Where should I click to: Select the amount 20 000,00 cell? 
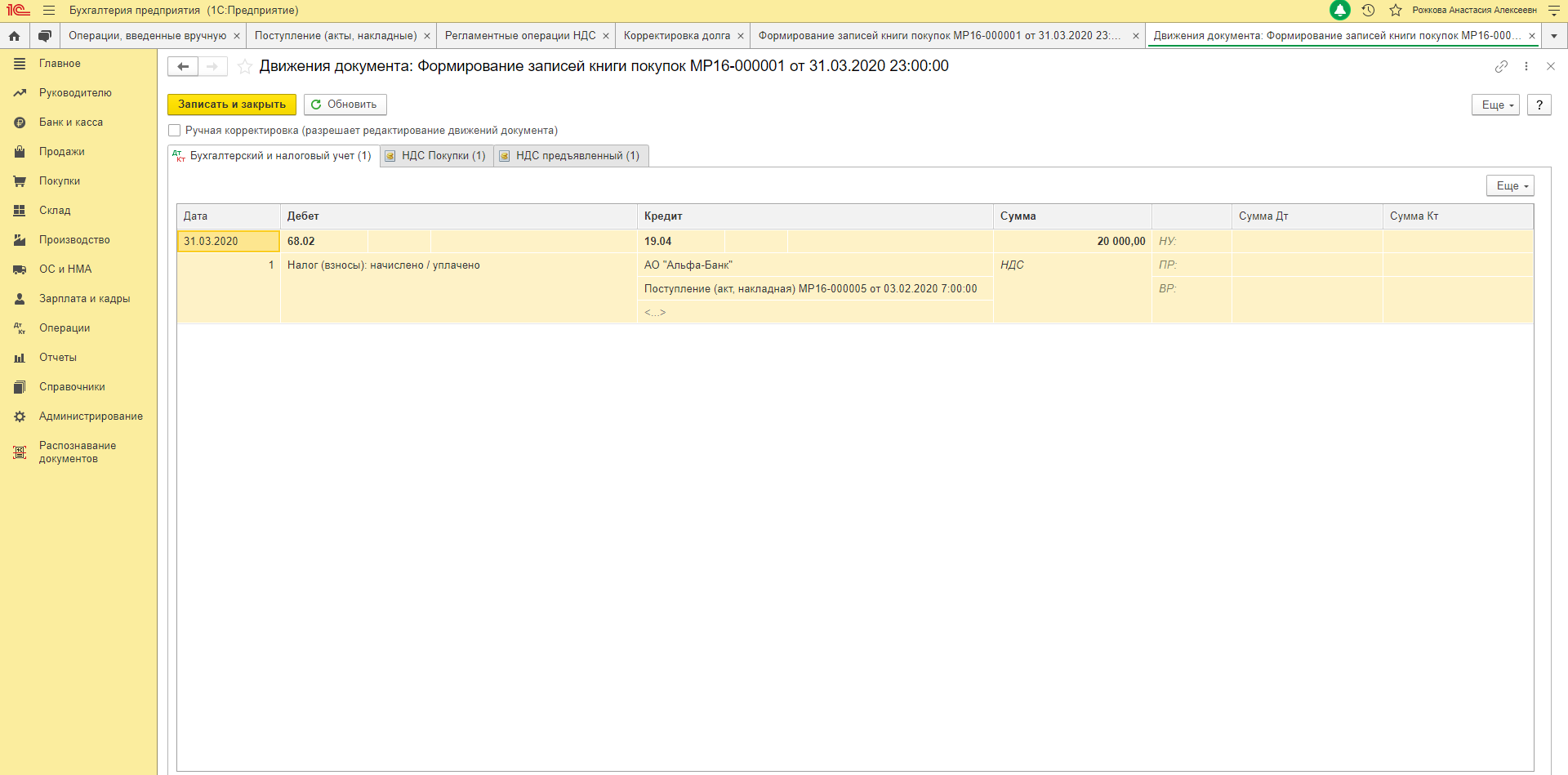tap(1072, 242)
